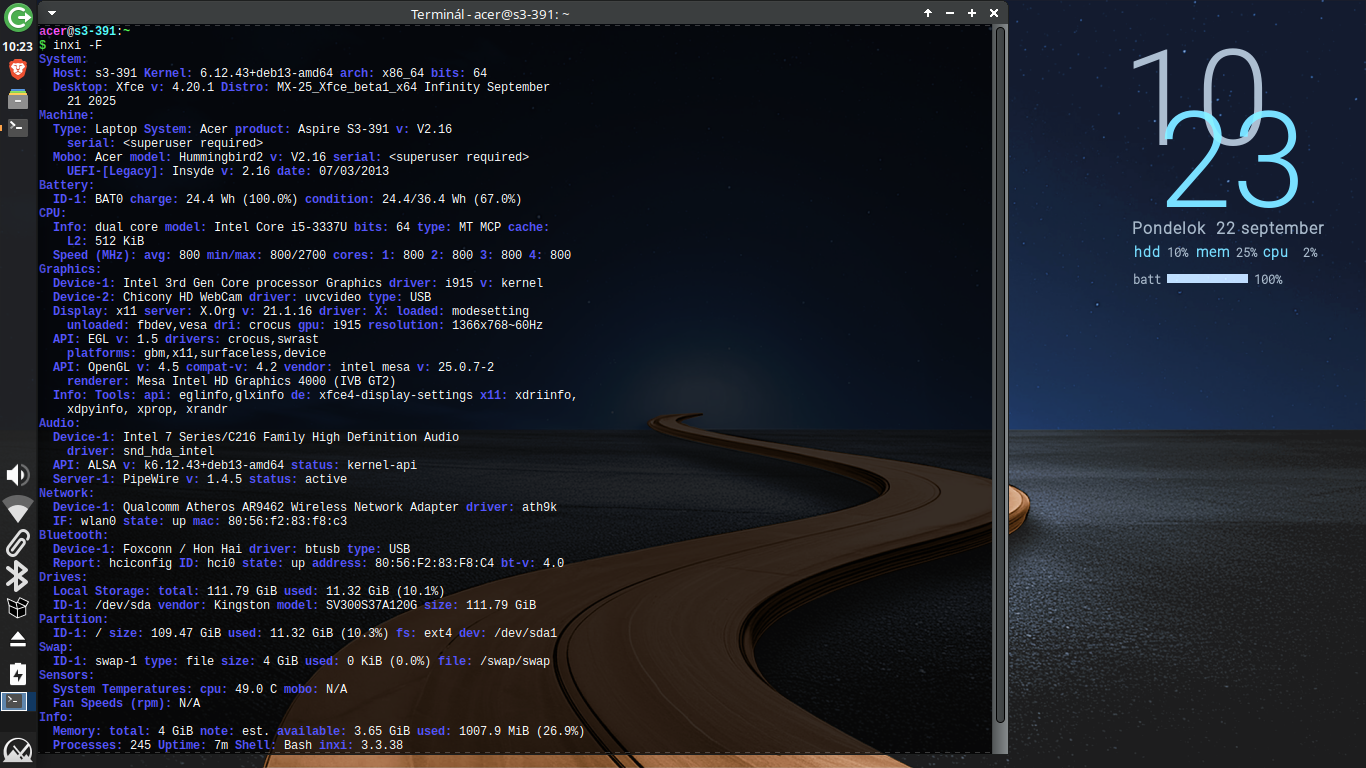Image resolution: width=1366 pixels, height=768 pixels.
Task: Click the 'Bluetooth:' section heading
Action: click(x=74, y=535)
